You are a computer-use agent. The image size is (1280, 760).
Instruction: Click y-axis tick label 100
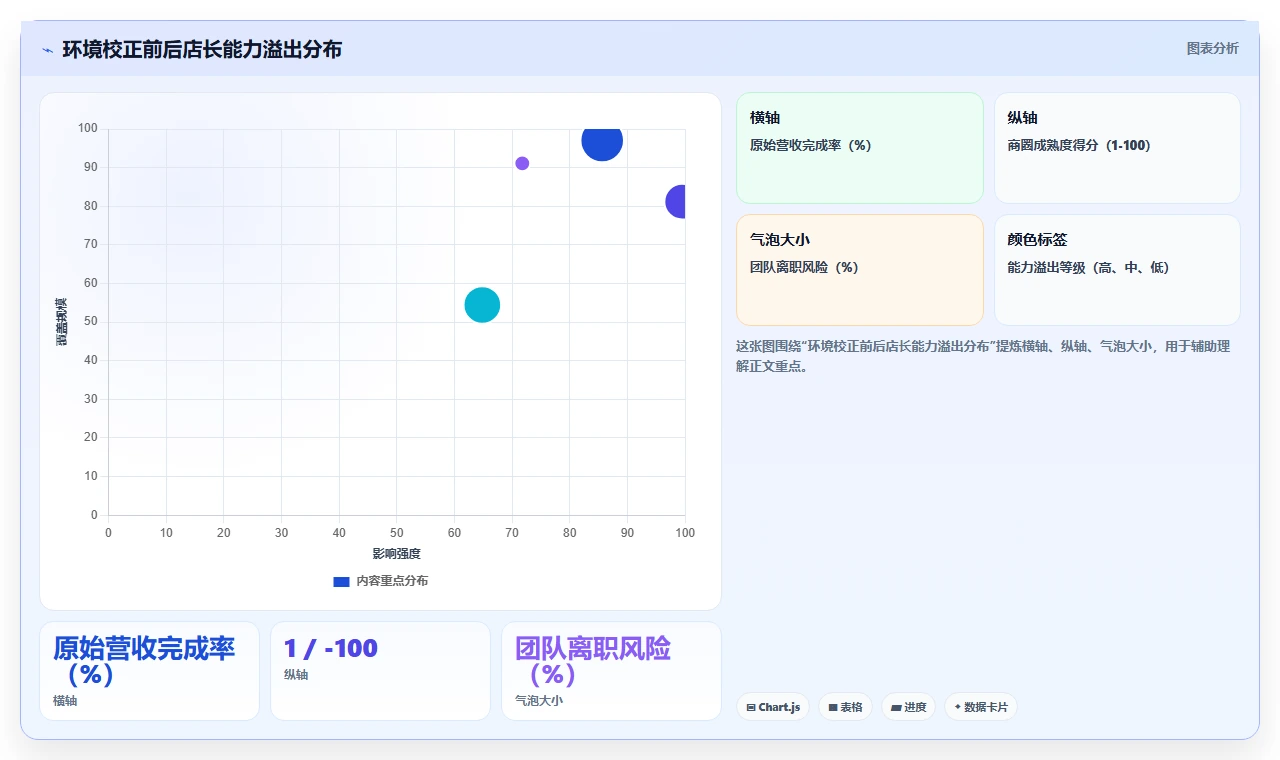pos(88,128)
